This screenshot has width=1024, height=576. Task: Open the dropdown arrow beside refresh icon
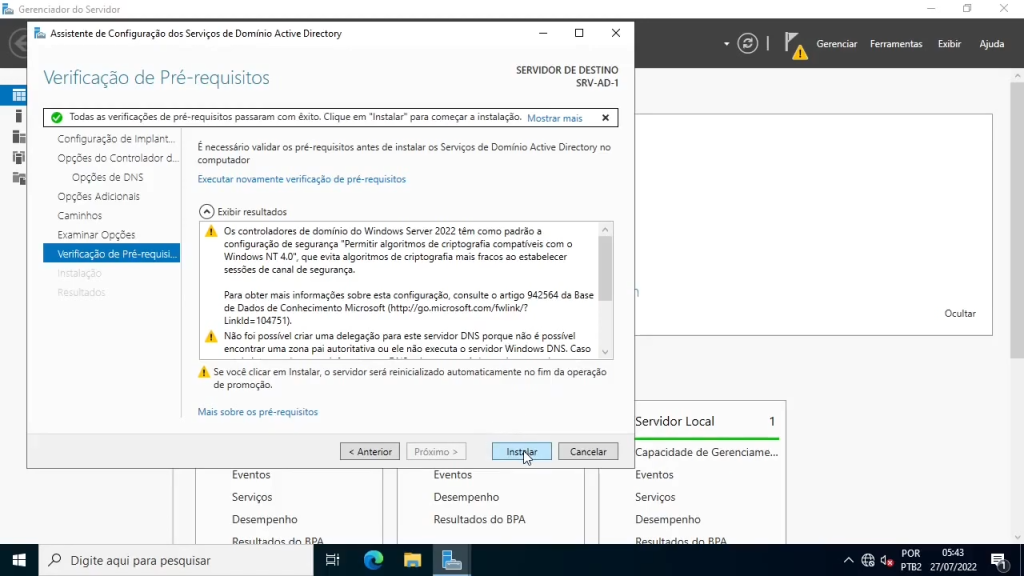point(726,44)
